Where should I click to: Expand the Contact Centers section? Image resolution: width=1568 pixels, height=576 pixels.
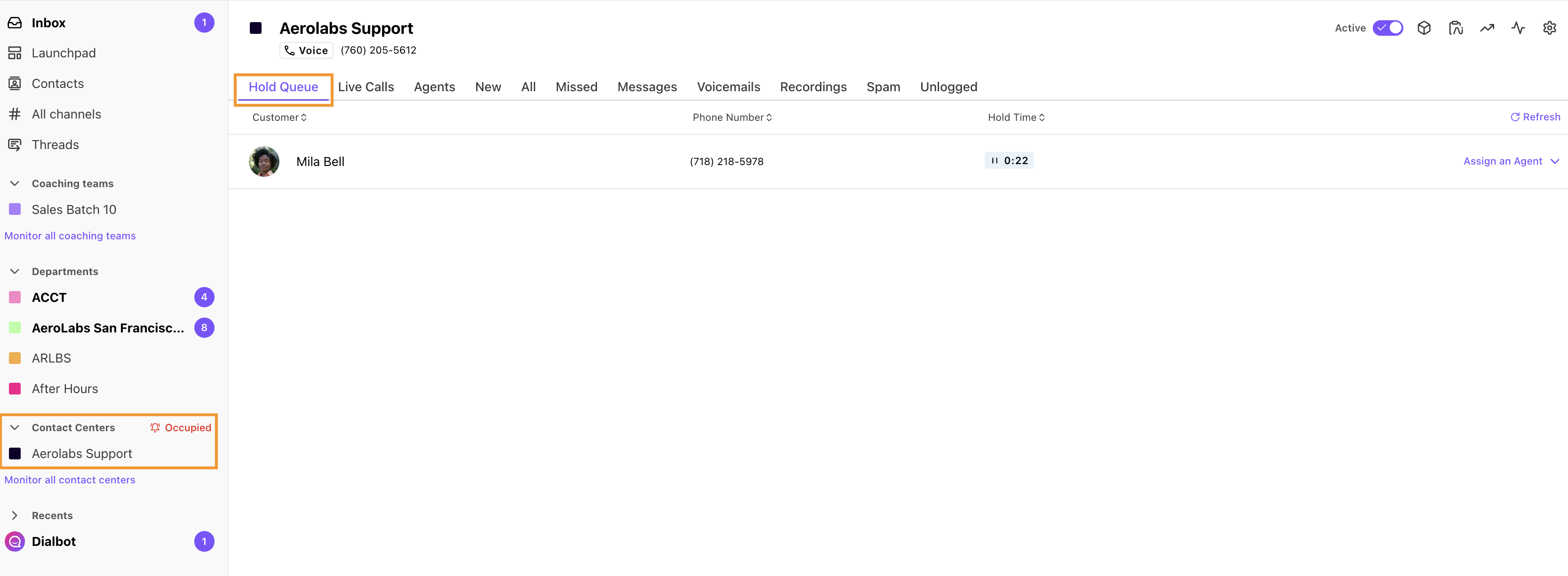coord(14,427)
